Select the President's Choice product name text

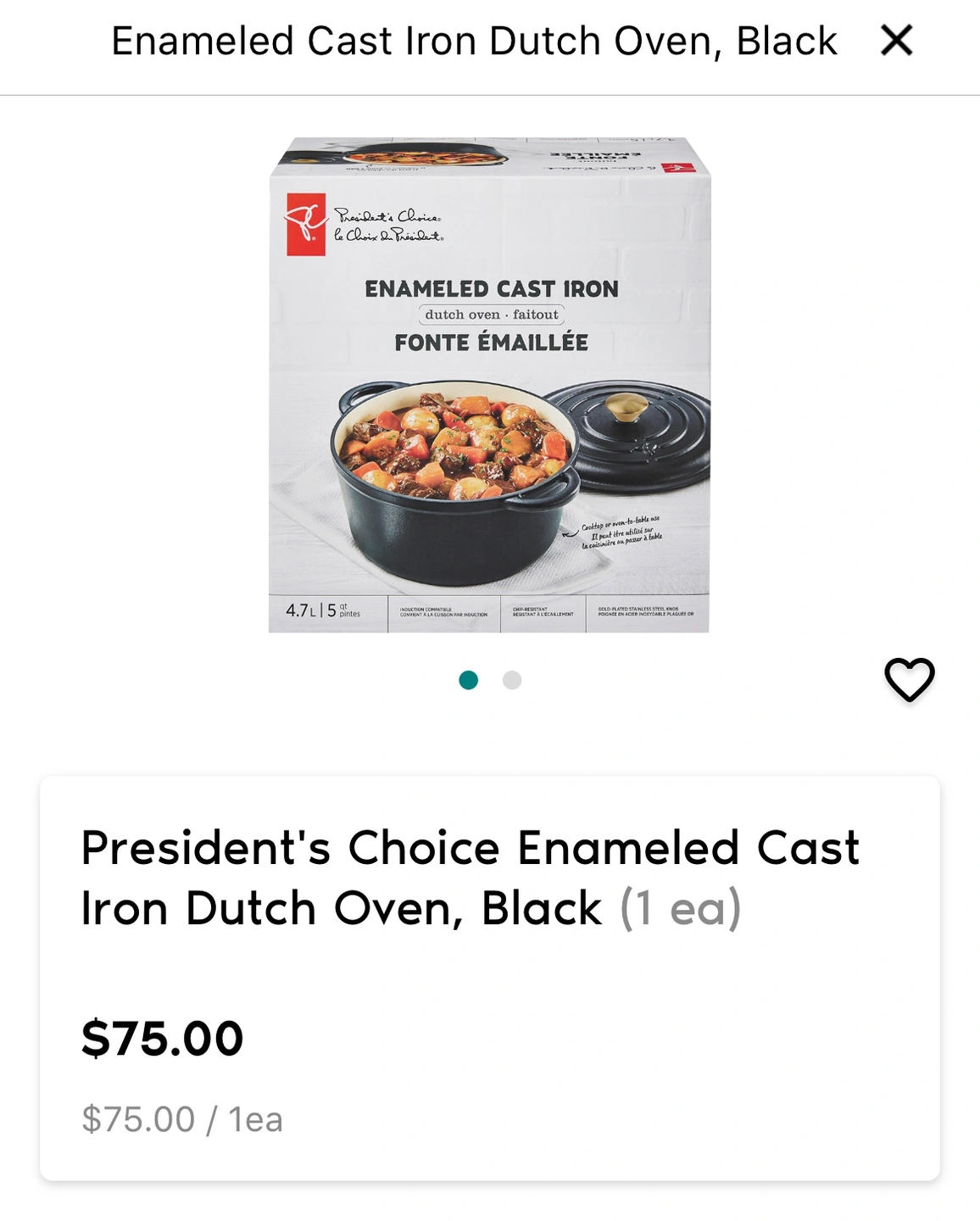point(470,878)
